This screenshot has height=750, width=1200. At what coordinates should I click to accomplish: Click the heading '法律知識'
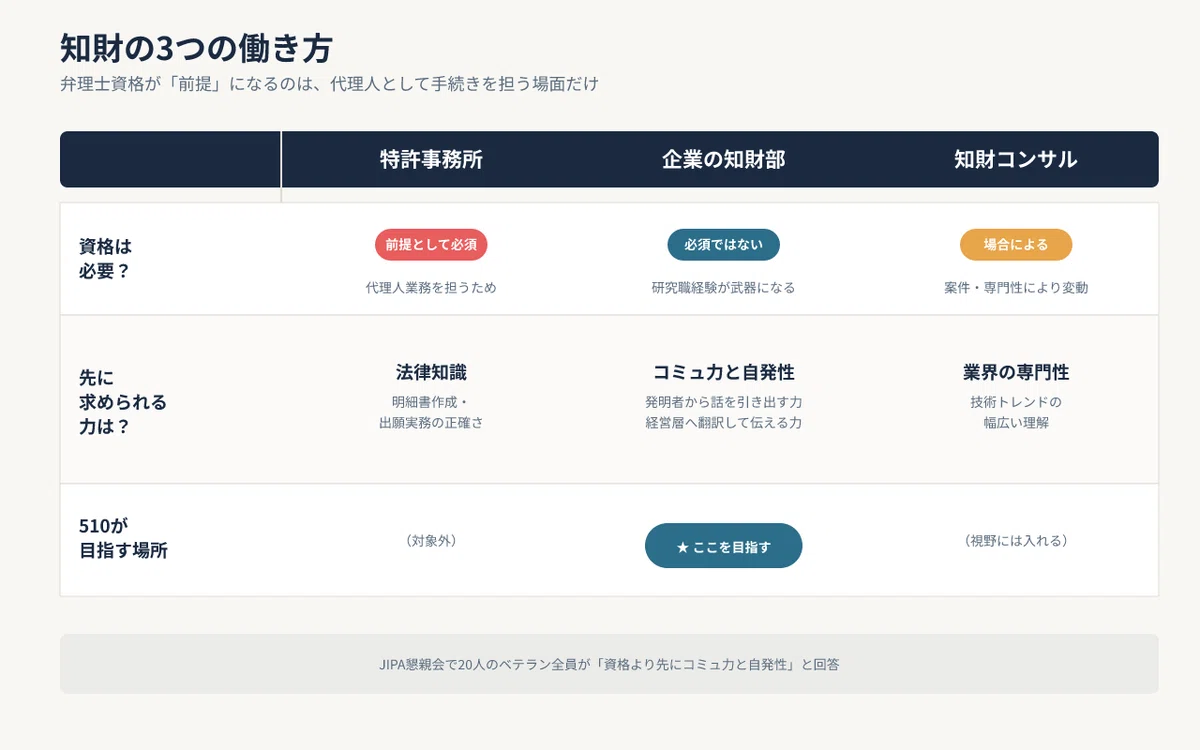pos(431,372)
